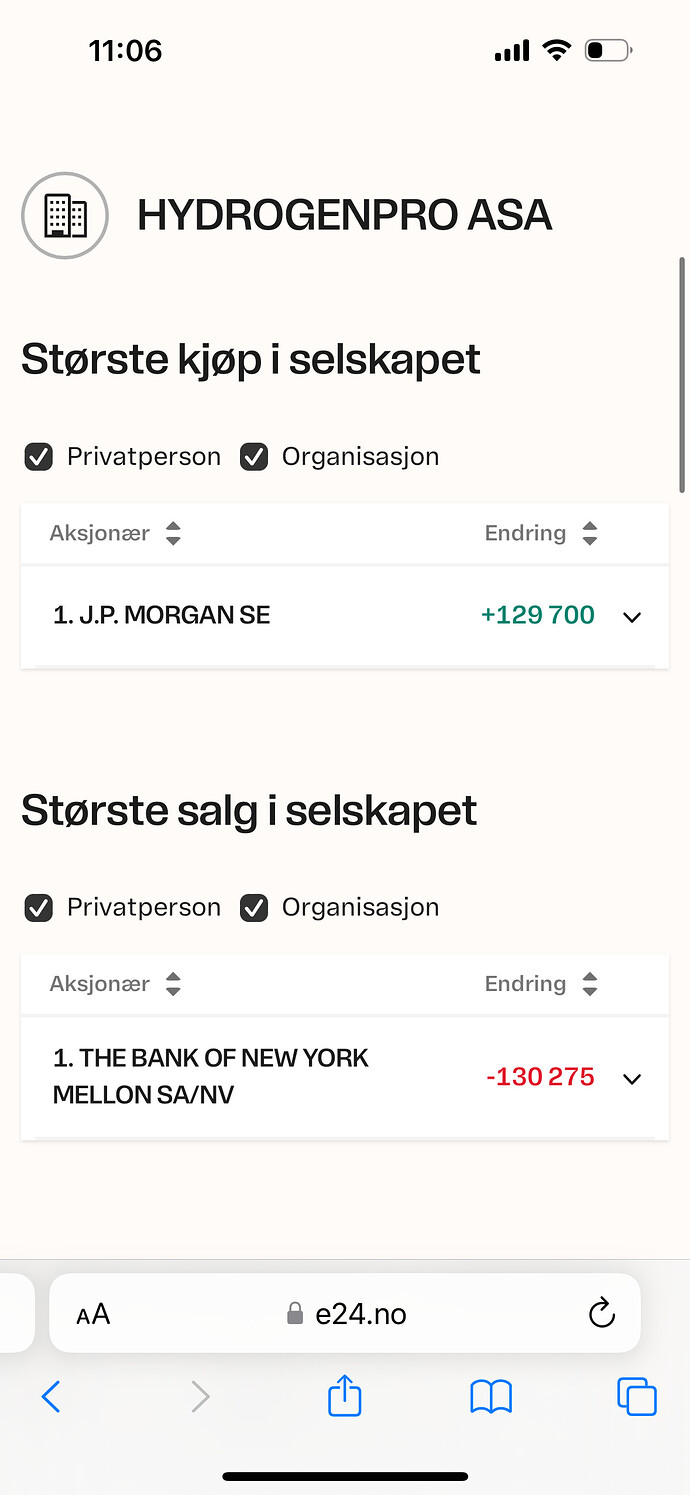Open the AA reader text options
This screenshot has height=1495, width=690.
[x=93, y=1314]
